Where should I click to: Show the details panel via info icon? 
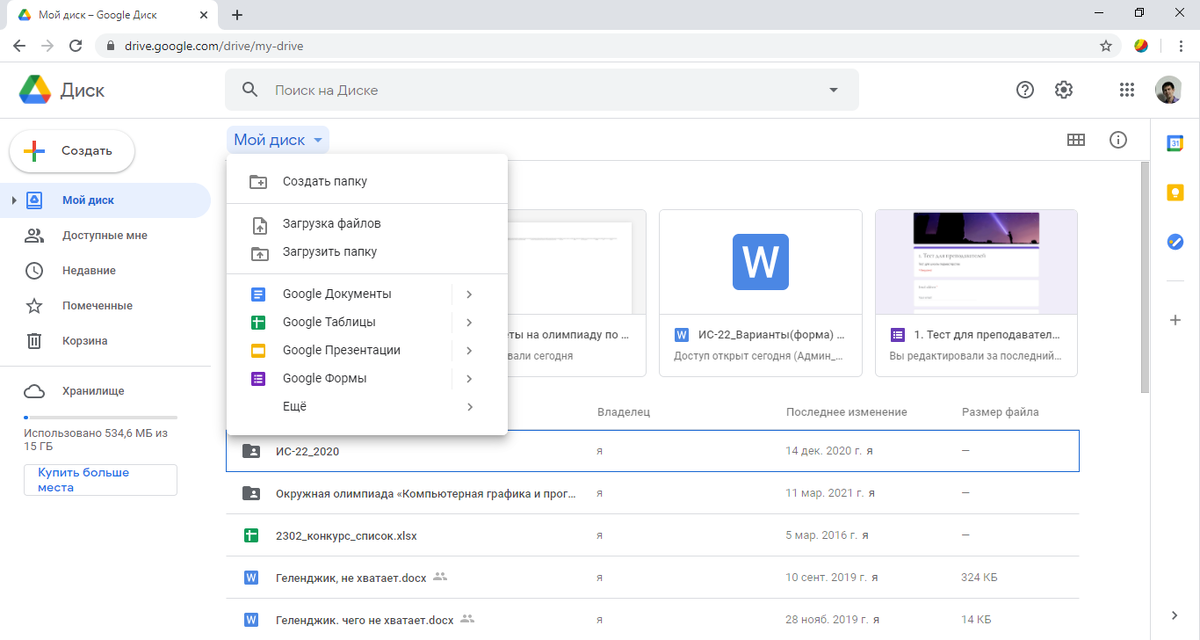coord(1118,139)
